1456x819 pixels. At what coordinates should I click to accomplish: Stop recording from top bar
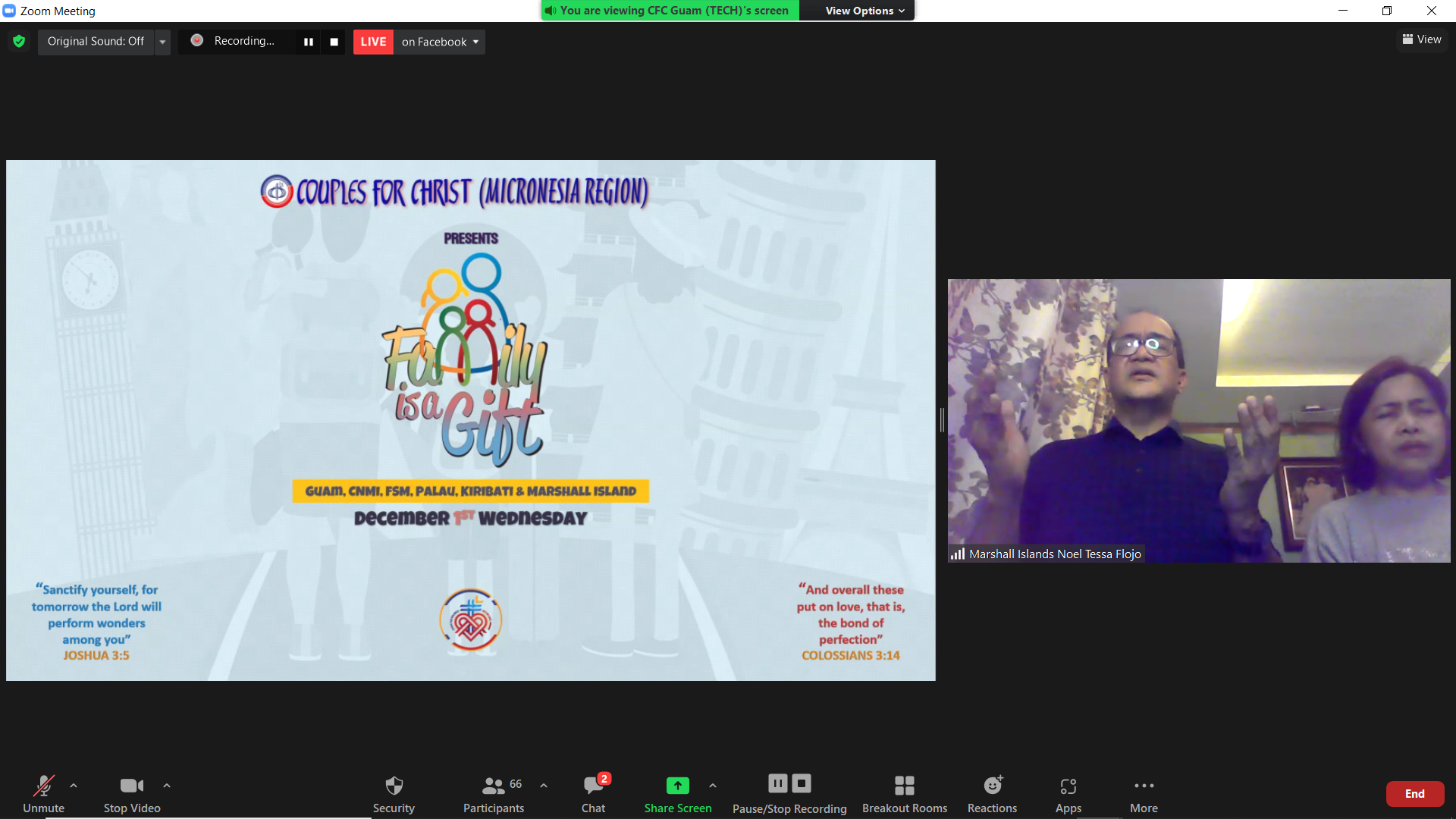coord(334,42)
